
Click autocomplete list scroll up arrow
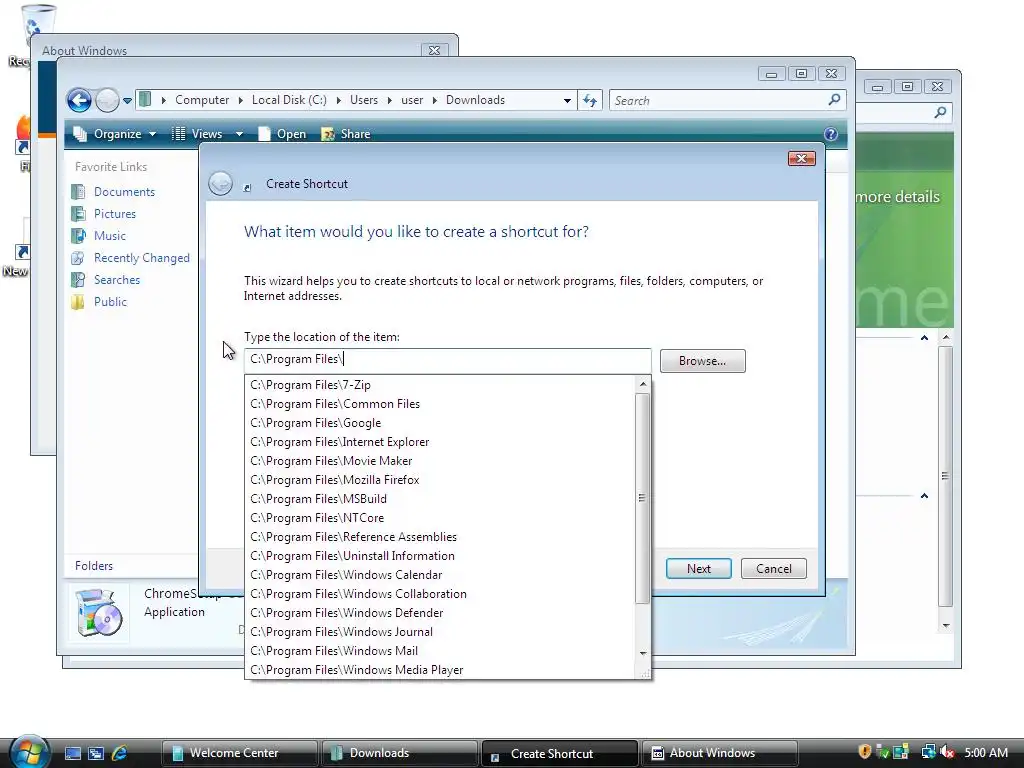[x=643, y=384]
